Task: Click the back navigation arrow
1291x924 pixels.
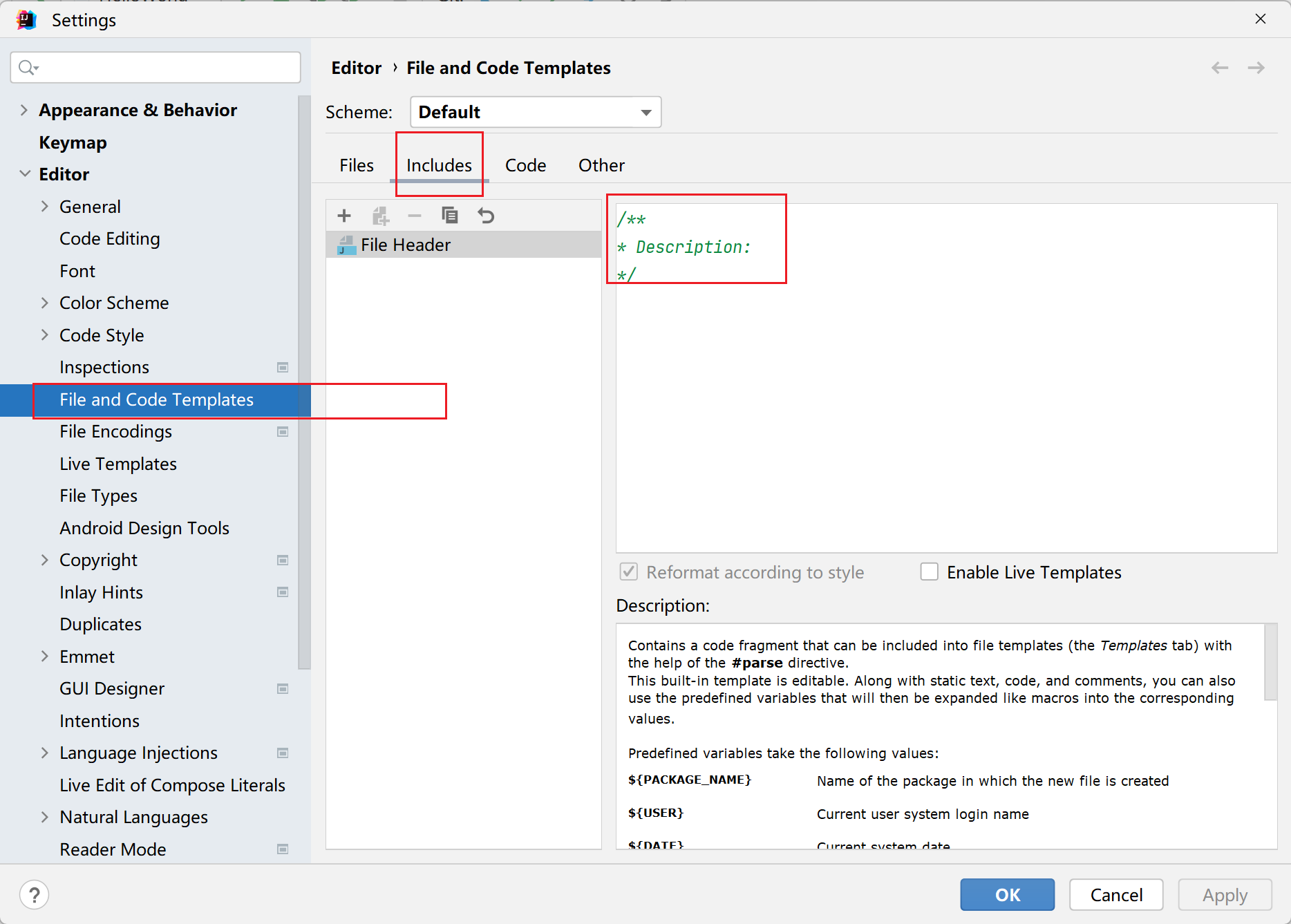Action: pyautogui.click(x=1220, y=68)
